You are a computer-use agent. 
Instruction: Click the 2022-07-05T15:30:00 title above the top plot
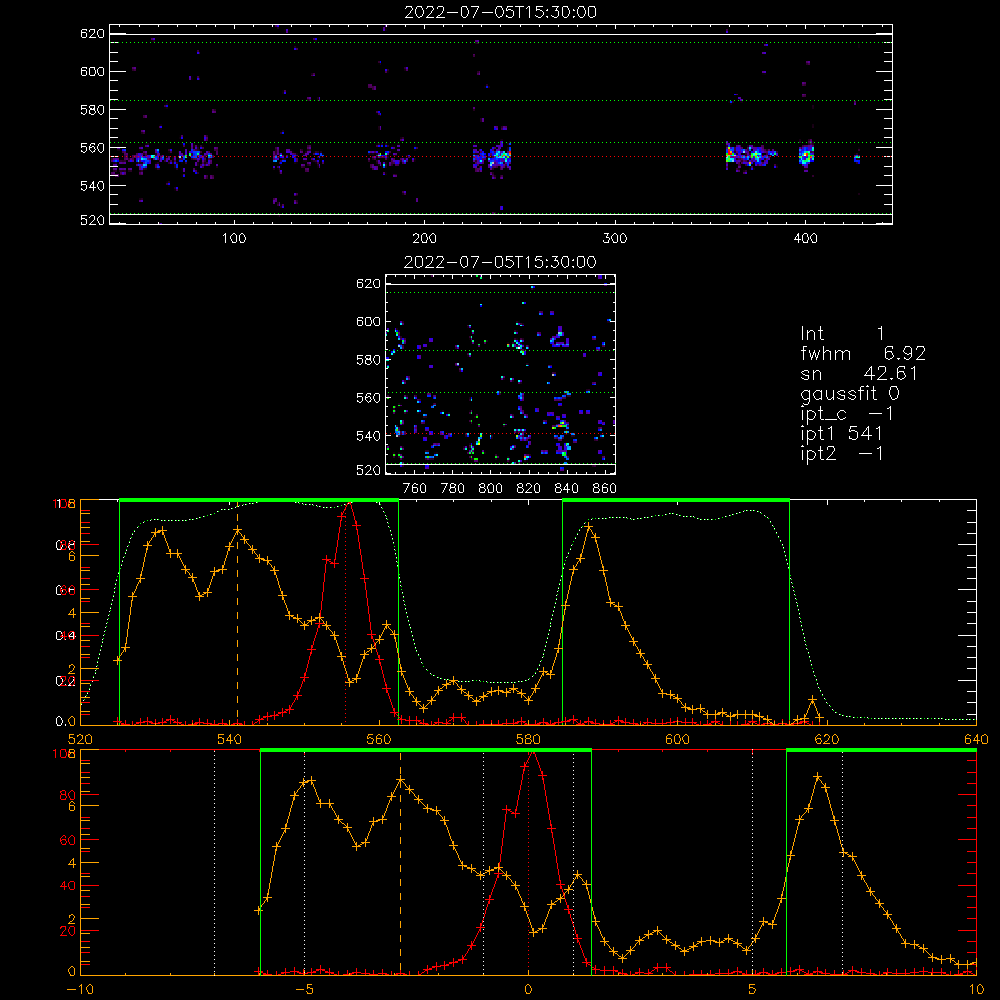[x=501, y=12]
